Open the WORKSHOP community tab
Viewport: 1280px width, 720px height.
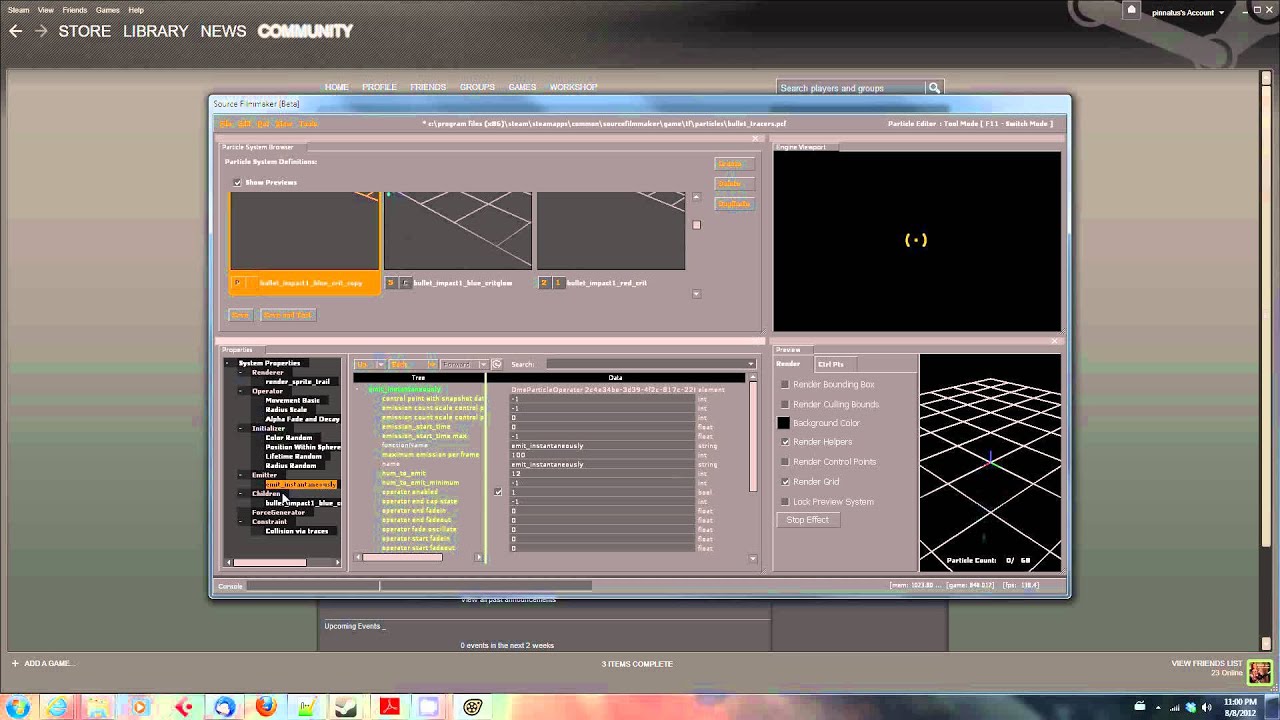tap(573, 87)
